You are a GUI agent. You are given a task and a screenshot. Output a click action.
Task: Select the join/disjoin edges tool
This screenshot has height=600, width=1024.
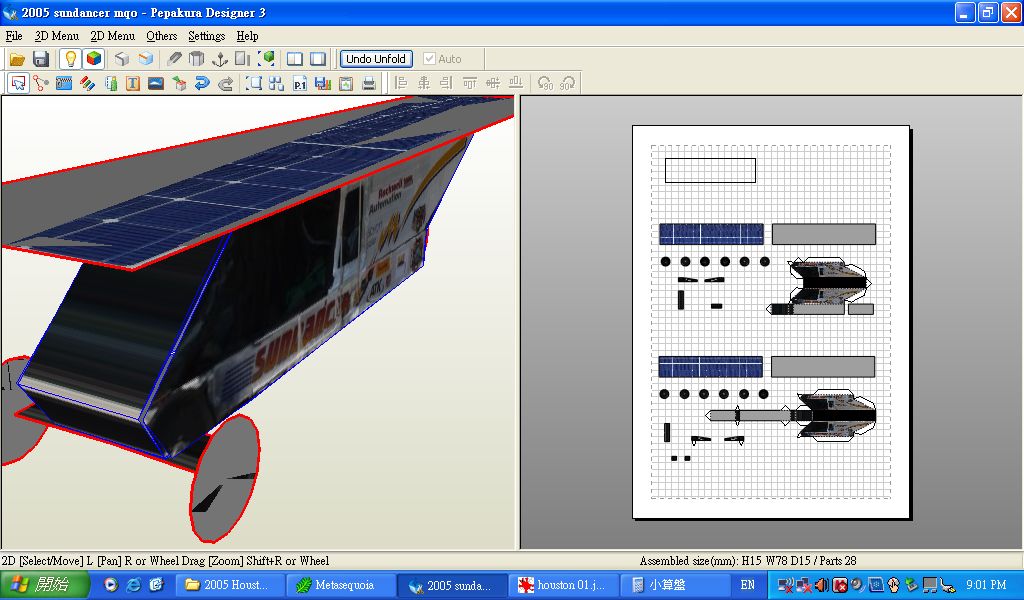click(x=41, y=84)
